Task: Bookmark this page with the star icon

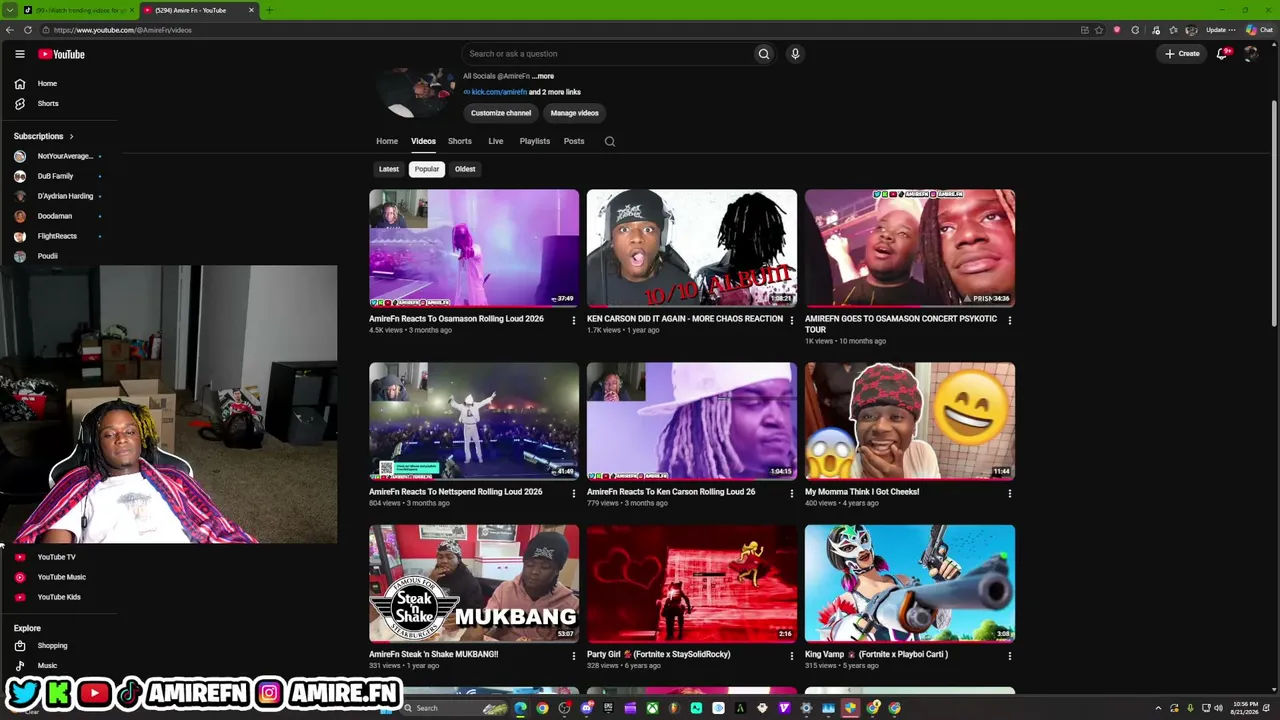Action: click(x=1099, y=30)
